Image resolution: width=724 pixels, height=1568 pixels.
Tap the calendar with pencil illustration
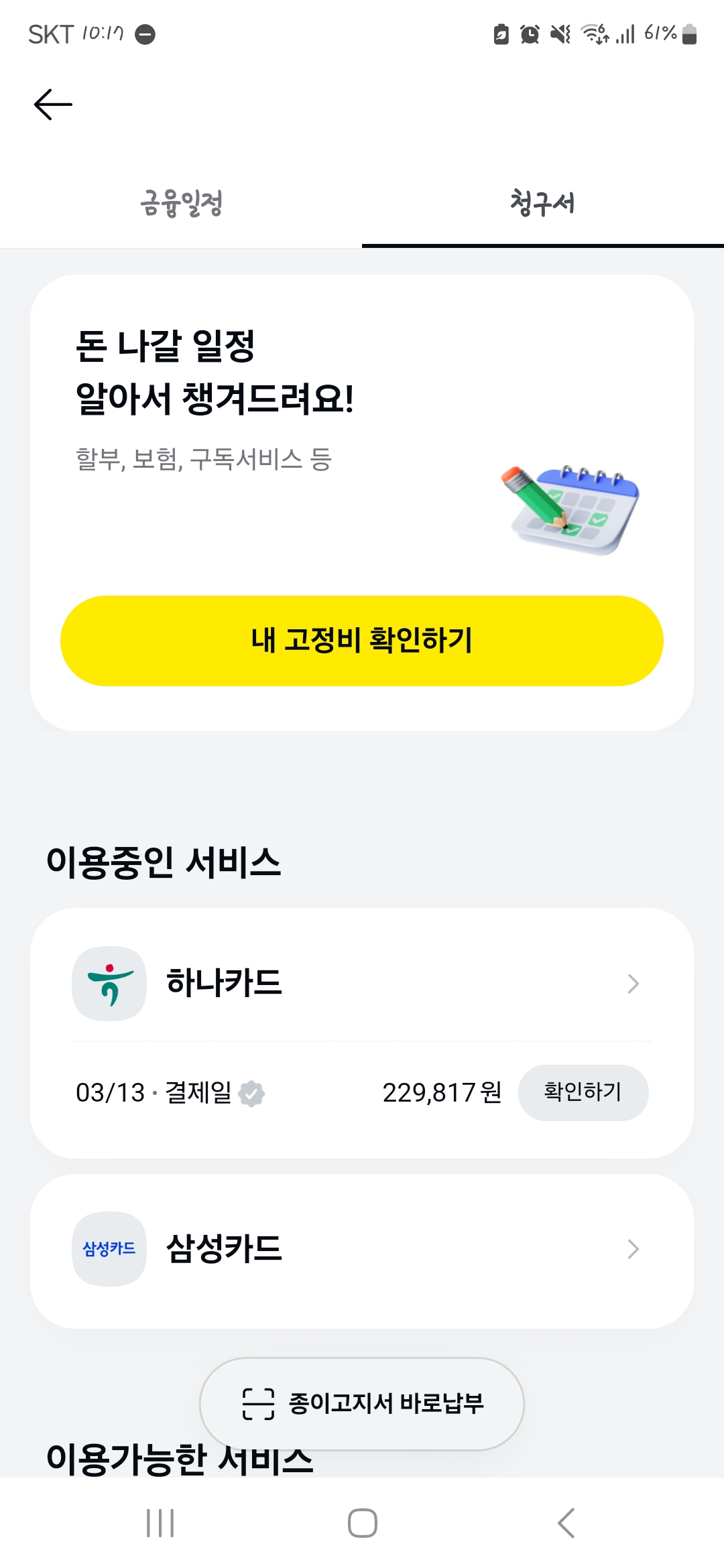click(570, 510)
